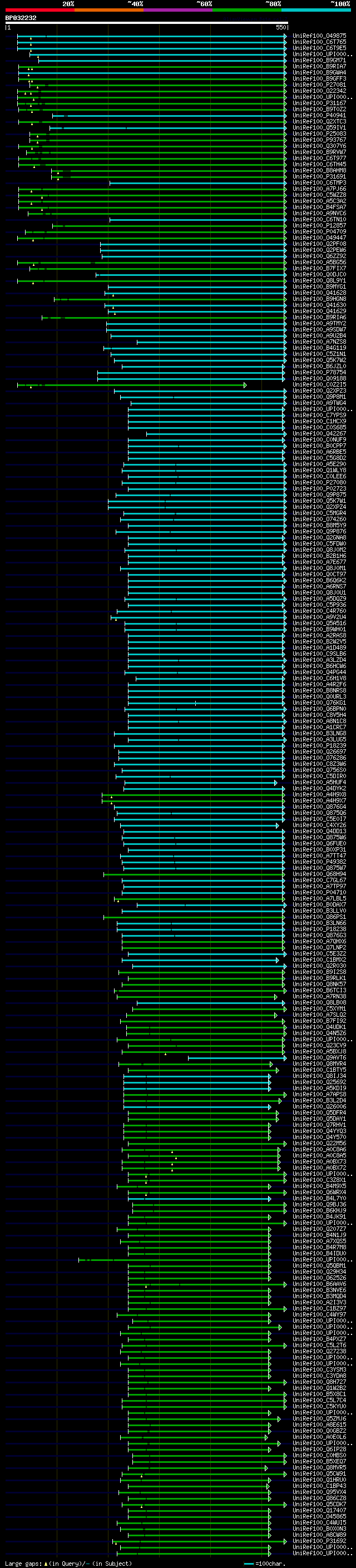
Task: Click the red ~20% identity legend segment
Action: coord(39,10)
